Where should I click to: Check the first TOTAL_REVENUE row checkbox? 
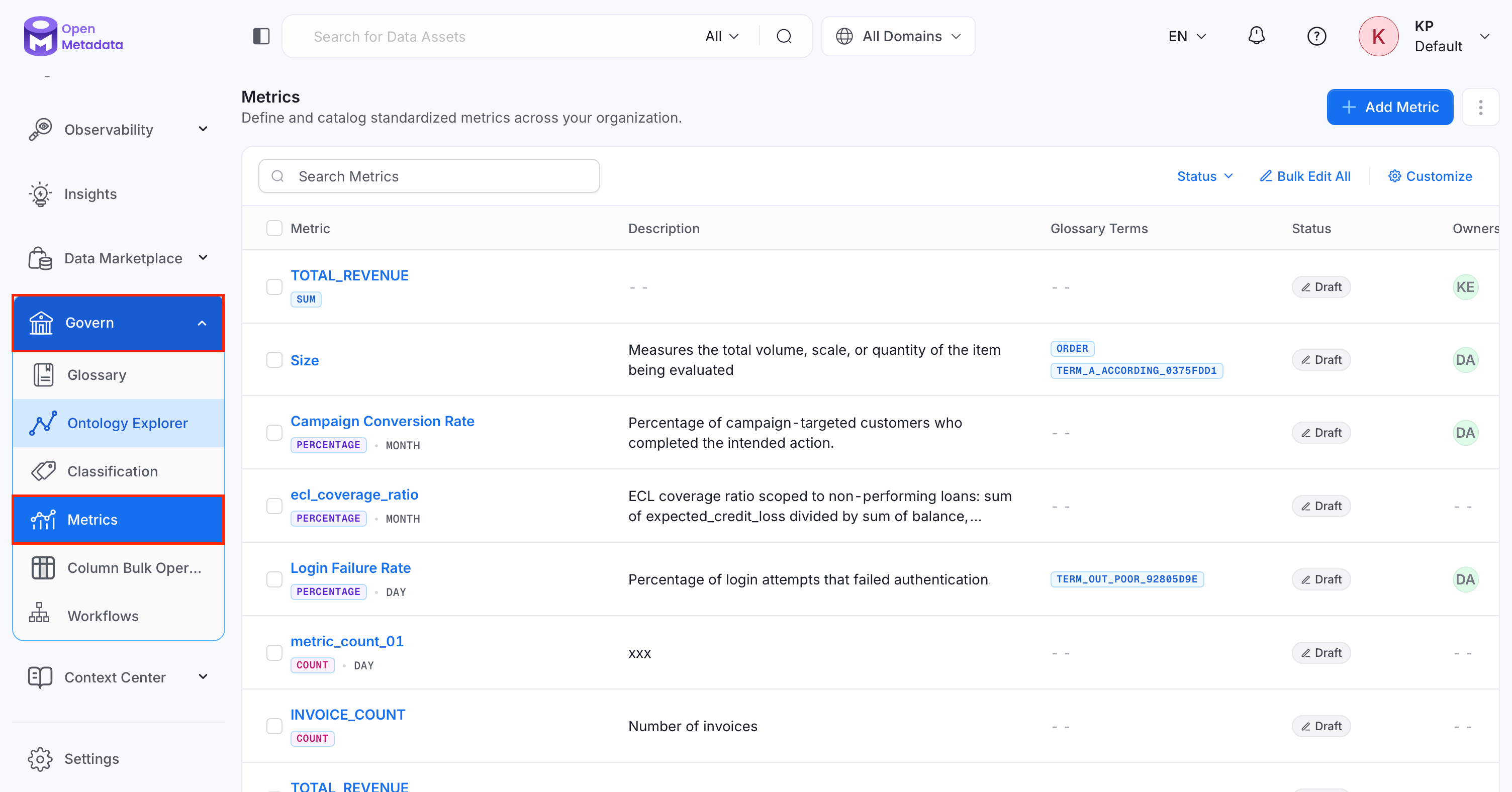[274, 287]
